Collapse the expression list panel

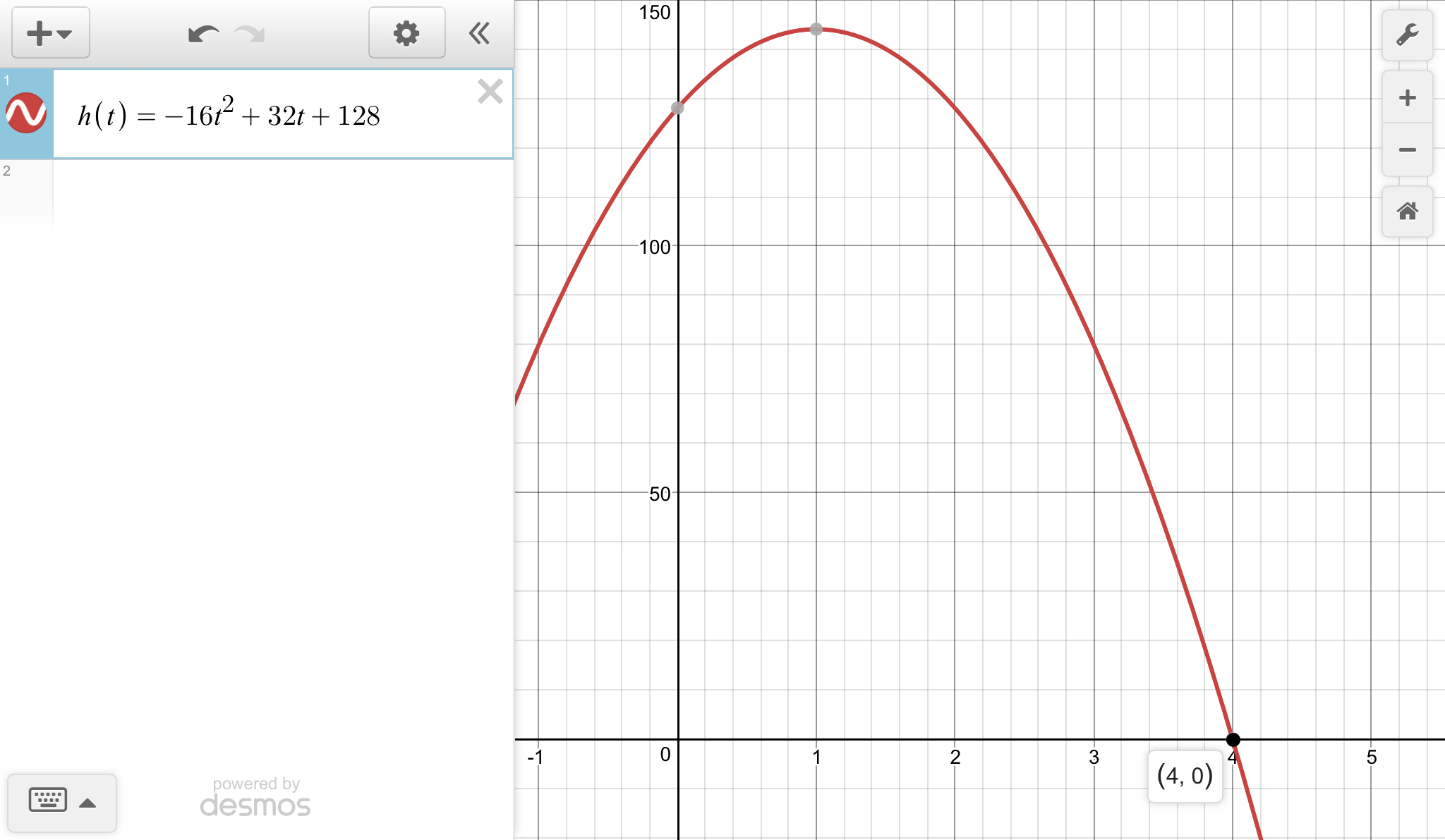pyautogui.click(x=480, y=33)
